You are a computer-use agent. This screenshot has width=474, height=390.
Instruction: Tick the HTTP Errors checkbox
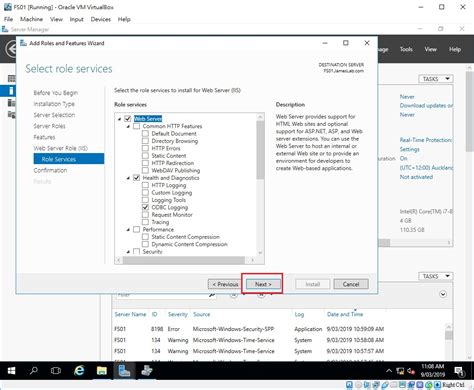pyautogui.click(x=145, y=148)
